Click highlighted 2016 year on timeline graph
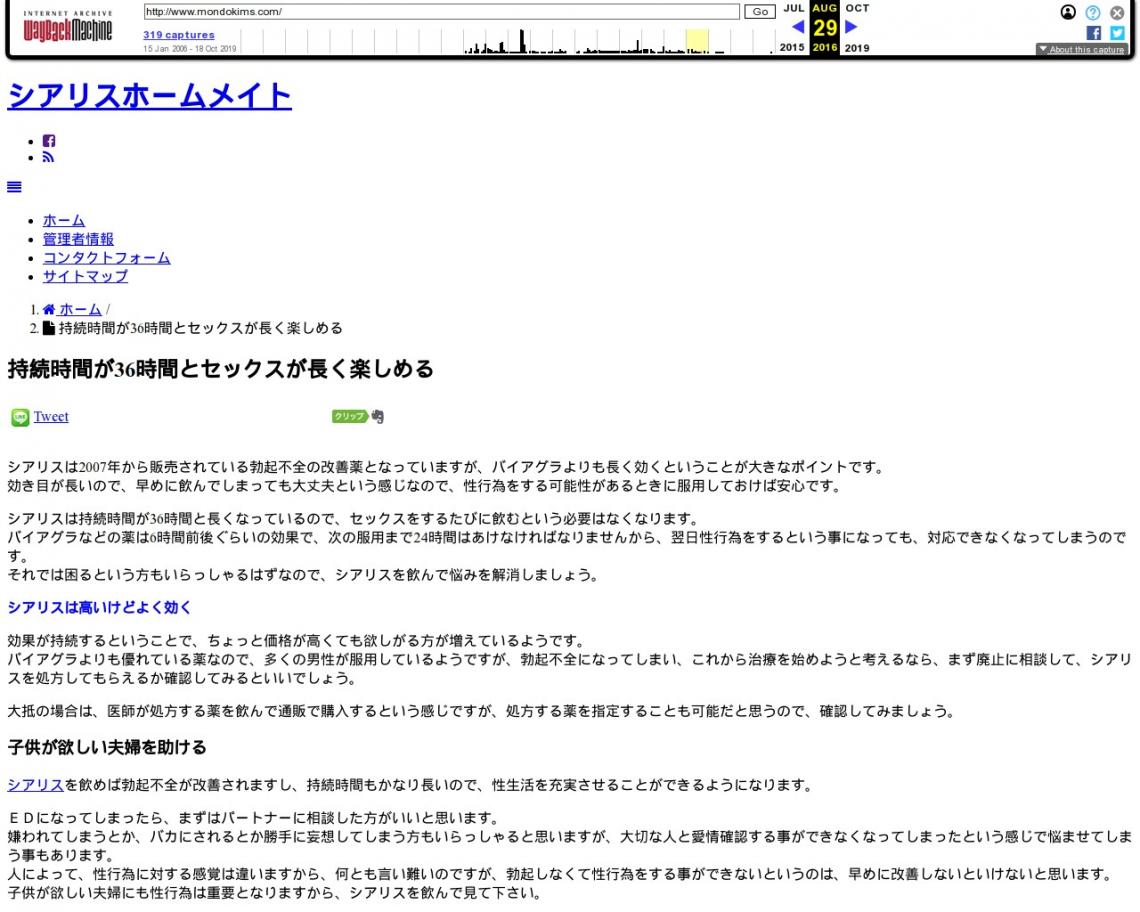The height and width of the screenshot is (912, 1140). click(697, 41)
